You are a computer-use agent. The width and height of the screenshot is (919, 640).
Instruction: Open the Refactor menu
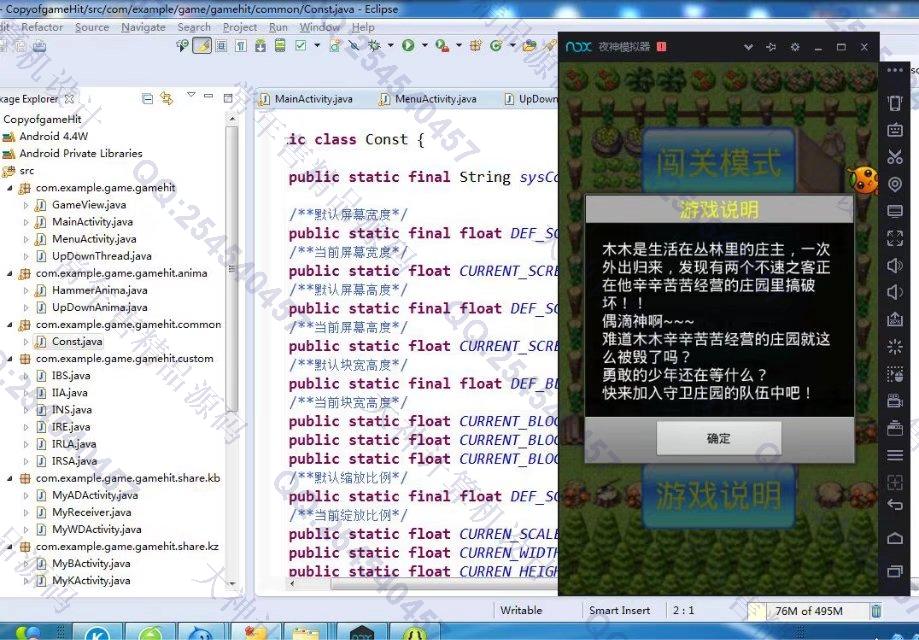[x=42, y=27]
